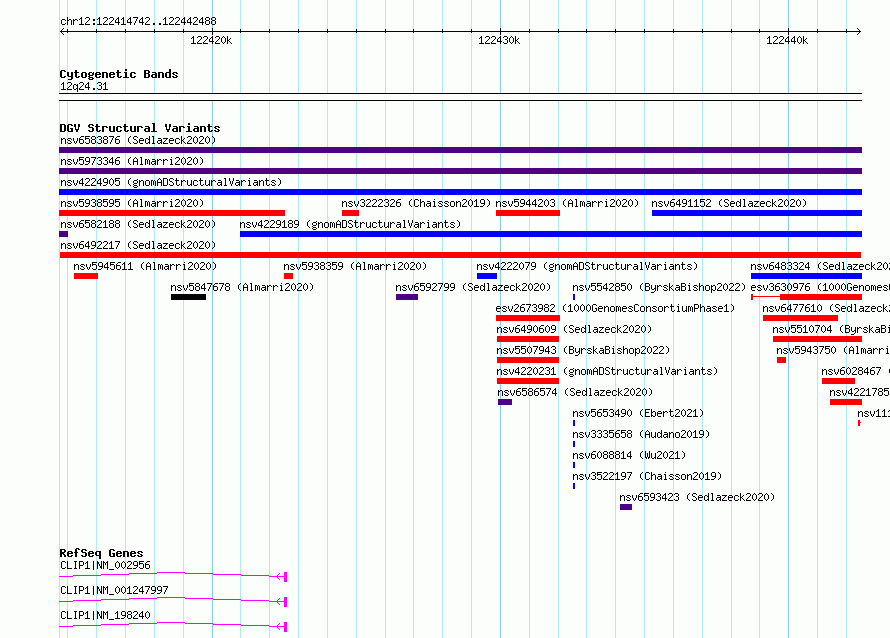Viewport: 890px width, 638px height.
Task: Click the right arrow on the ruler
Action: [859, 31]
